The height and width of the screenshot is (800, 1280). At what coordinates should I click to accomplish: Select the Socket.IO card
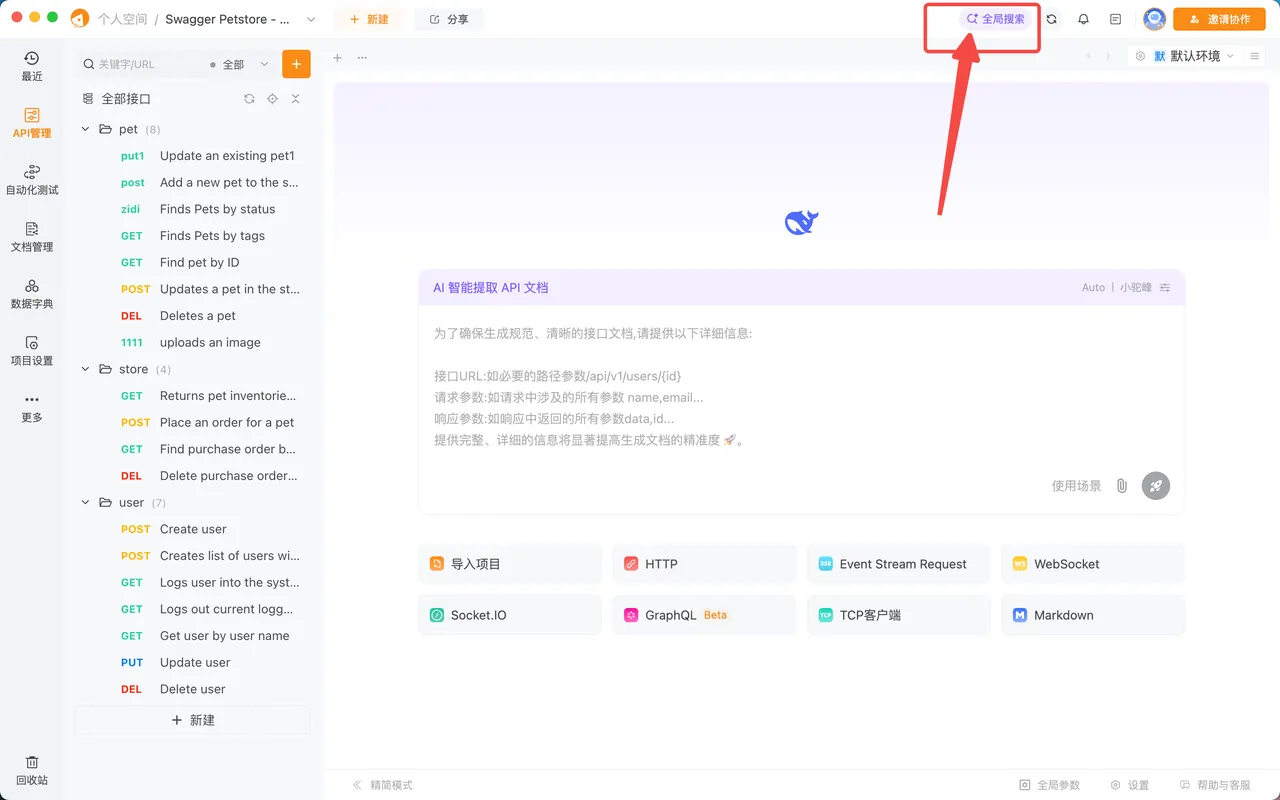pyautogui.click(x=510, y=615)
